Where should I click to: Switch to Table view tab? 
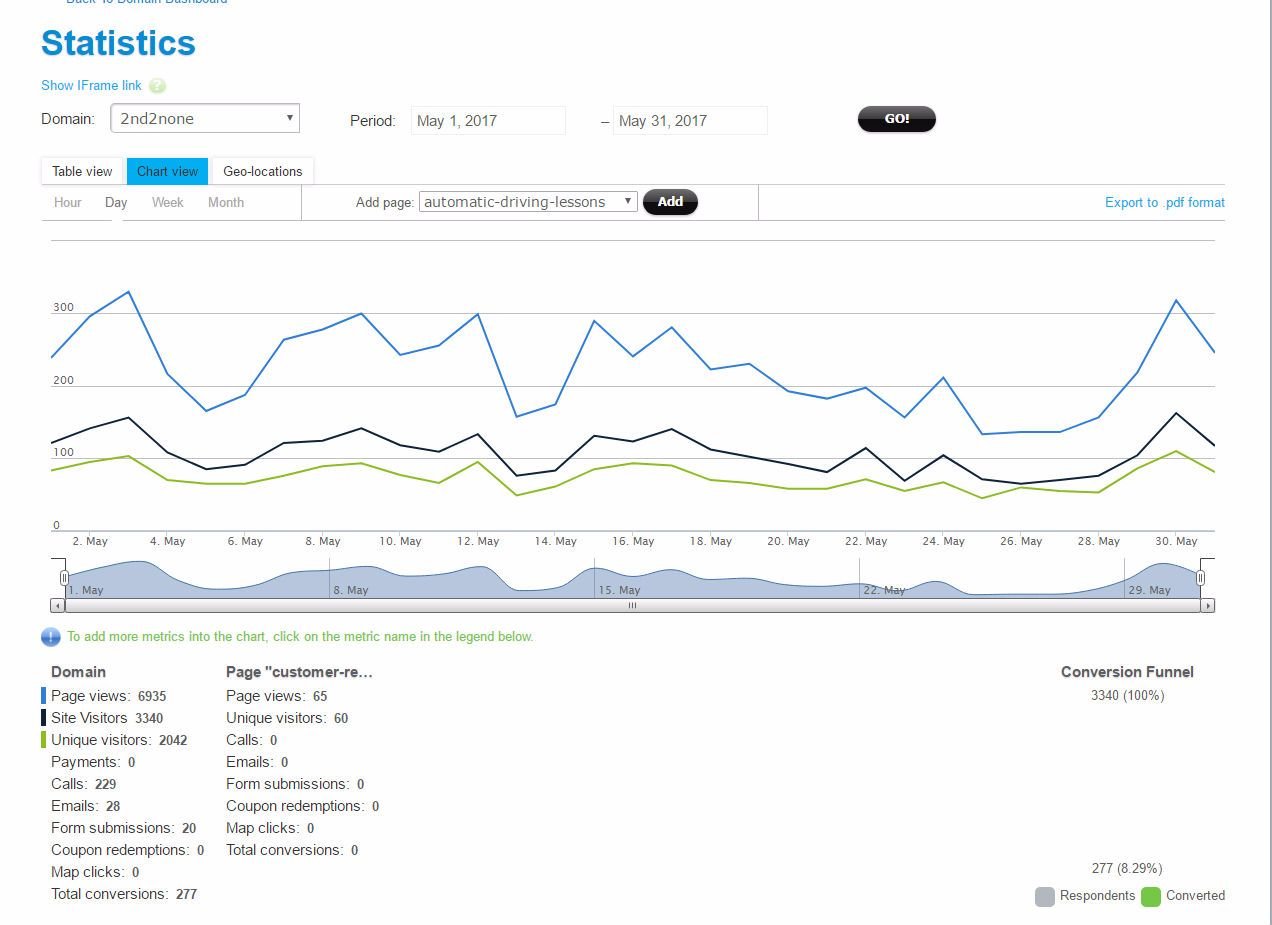pyautogui.click(x=82, y=171)
